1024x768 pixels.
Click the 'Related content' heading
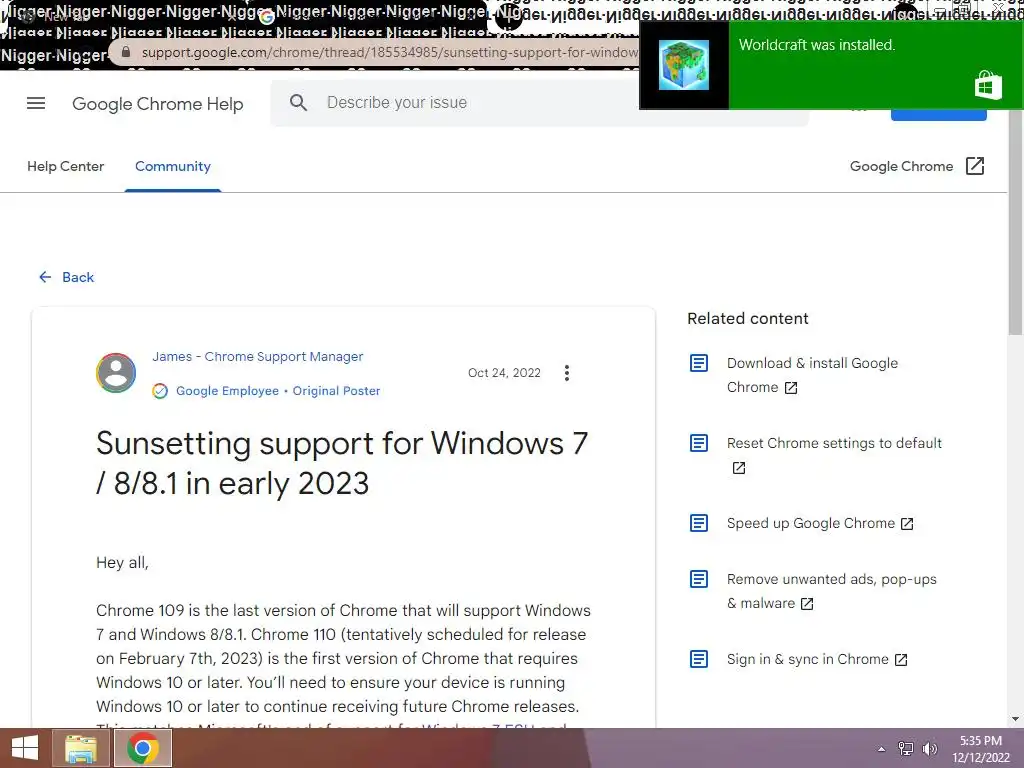coord(748,319)
